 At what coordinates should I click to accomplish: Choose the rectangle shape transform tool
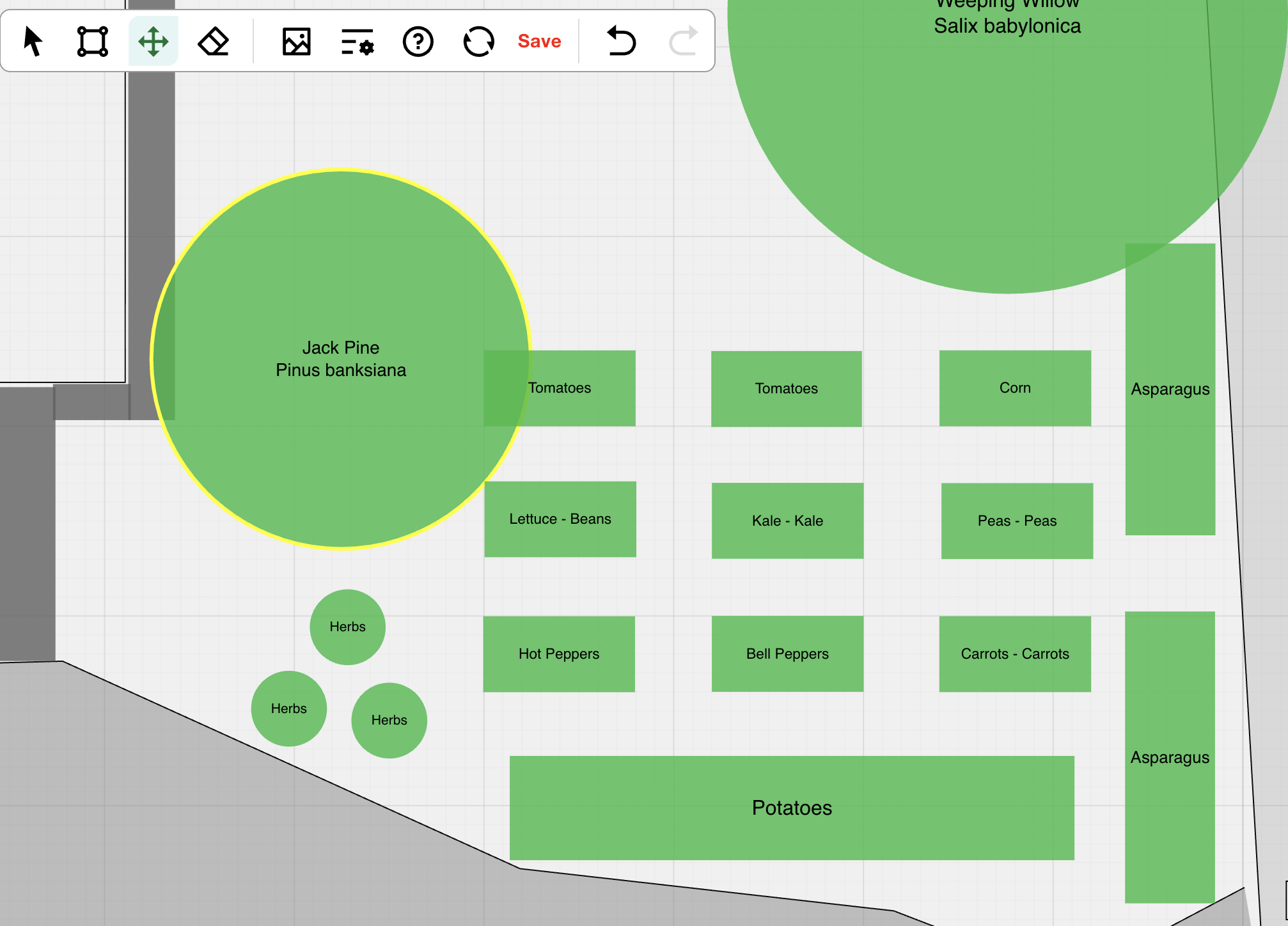[93, 42]
